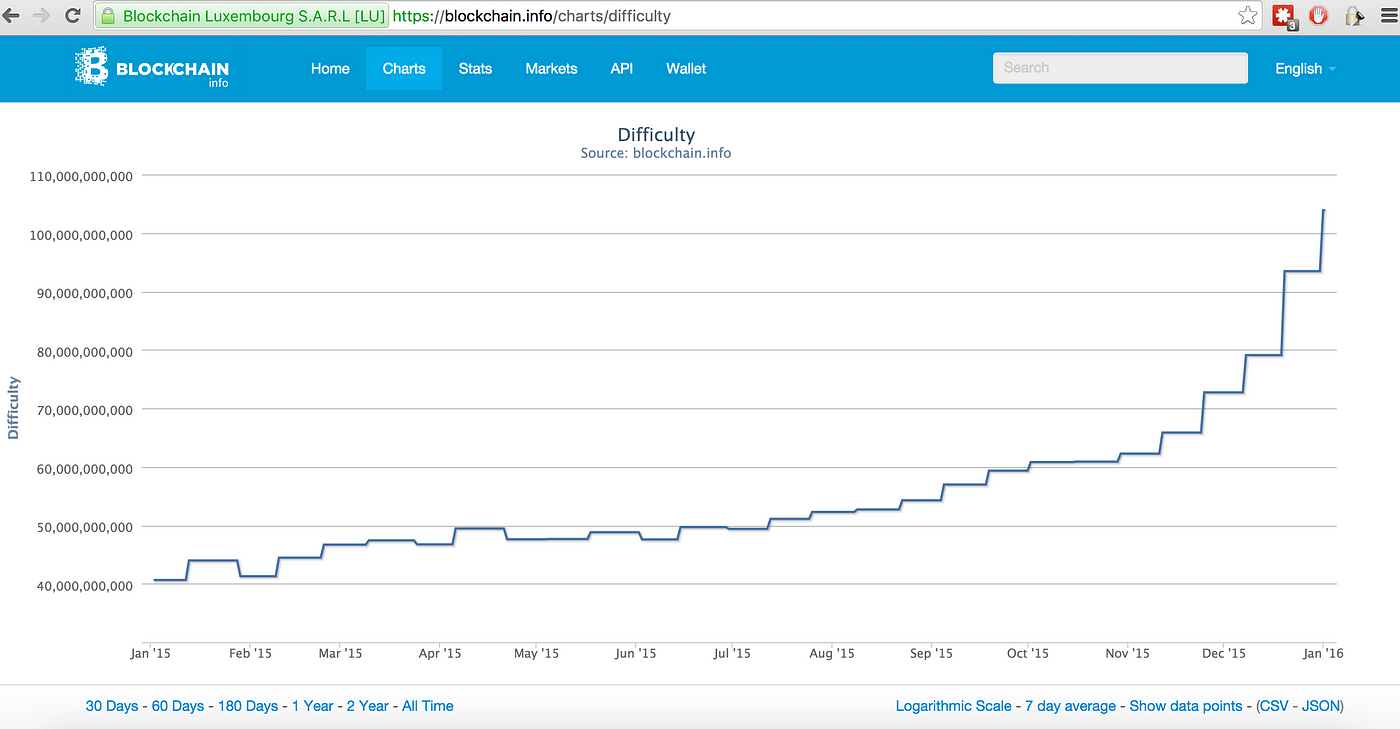Click the 40,000,000,000 axis label

tap(85, 586)
